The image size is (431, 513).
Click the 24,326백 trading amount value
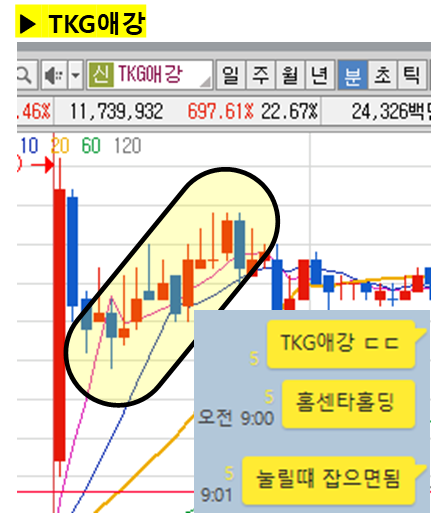pos(391,111)
